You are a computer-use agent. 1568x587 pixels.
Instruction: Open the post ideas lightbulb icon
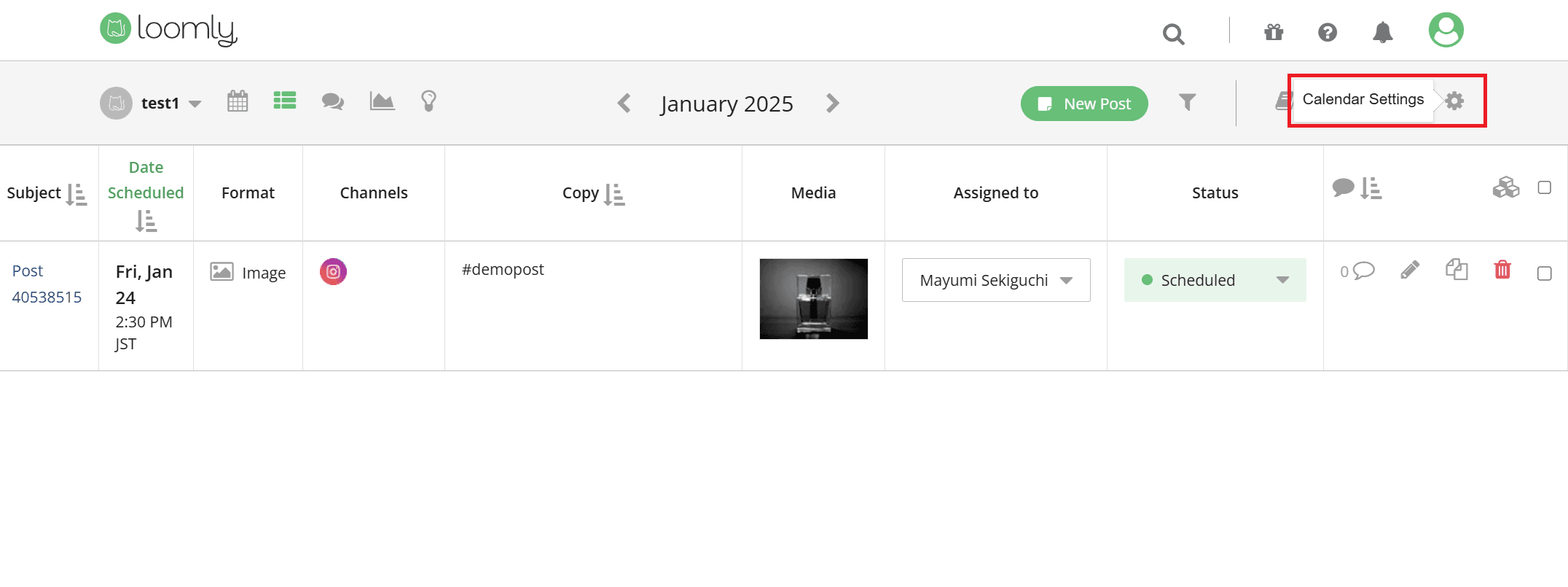pyautogui.click(x=428, y=101)
